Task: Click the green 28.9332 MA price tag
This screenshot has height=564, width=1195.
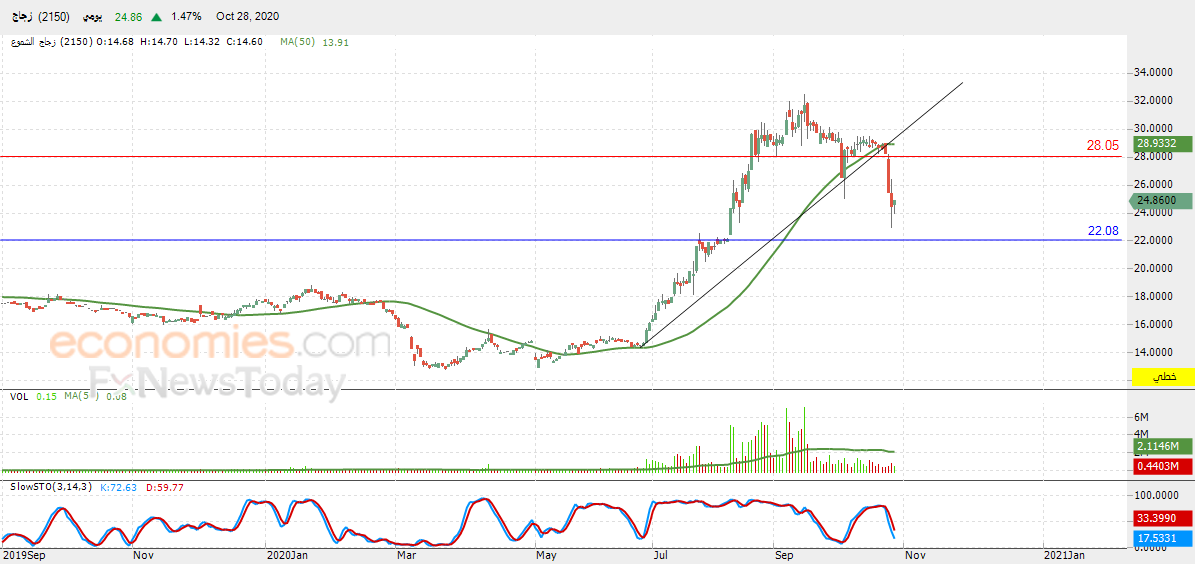Action: 1161,143
